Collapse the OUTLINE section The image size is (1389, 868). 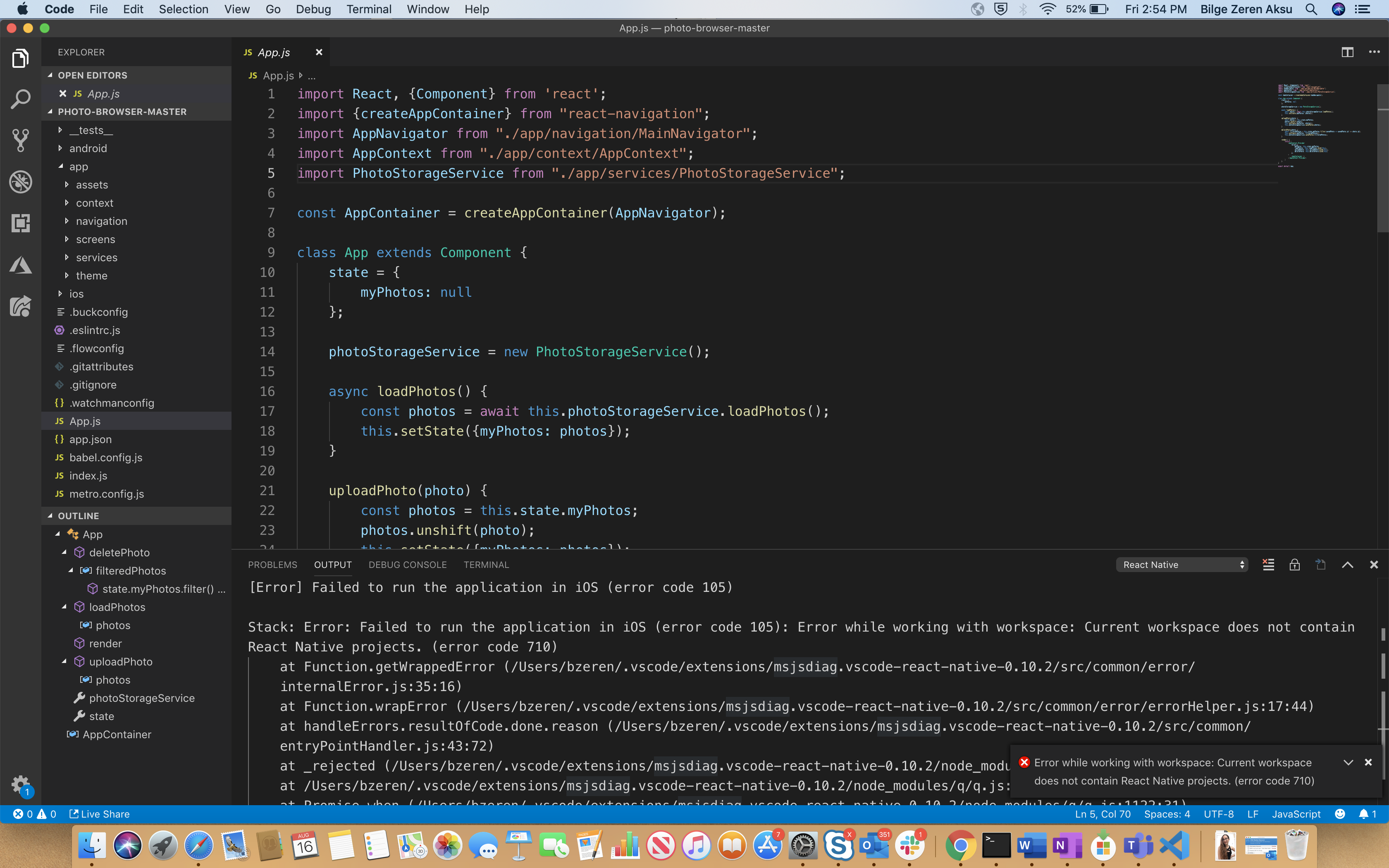tap(79, 516)
